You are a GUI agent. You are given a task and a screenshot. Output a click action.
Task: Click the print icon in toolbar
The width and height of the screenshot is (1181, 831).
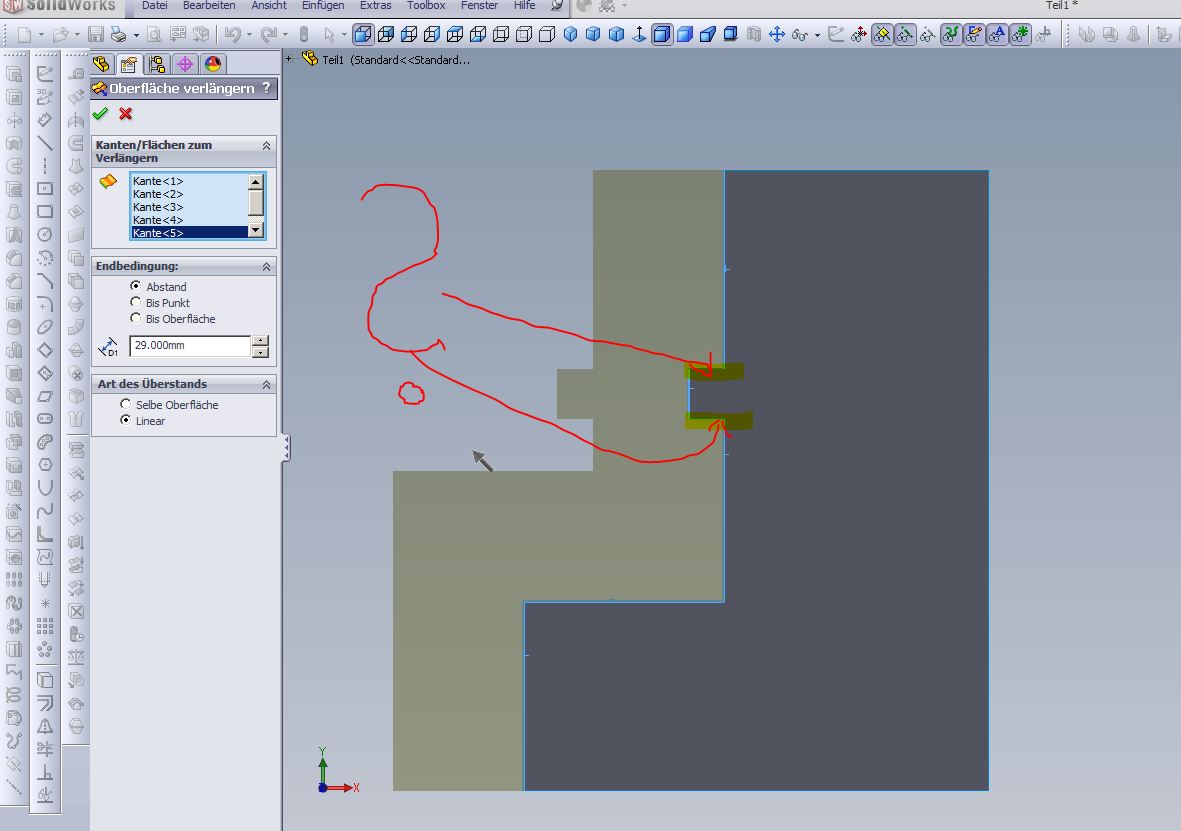click(117, 35)
